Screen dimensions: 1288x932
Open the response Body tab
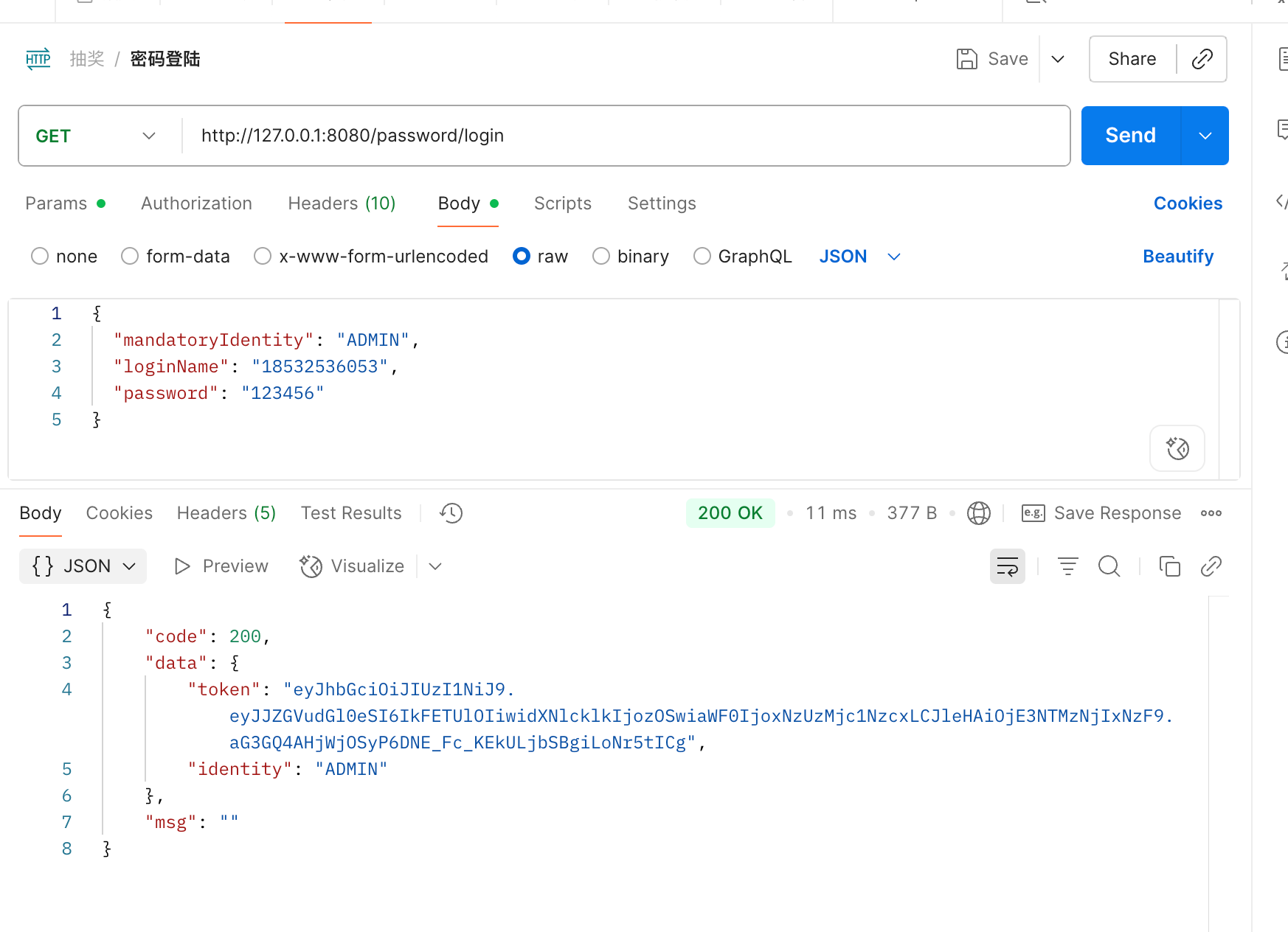(41, 513)
